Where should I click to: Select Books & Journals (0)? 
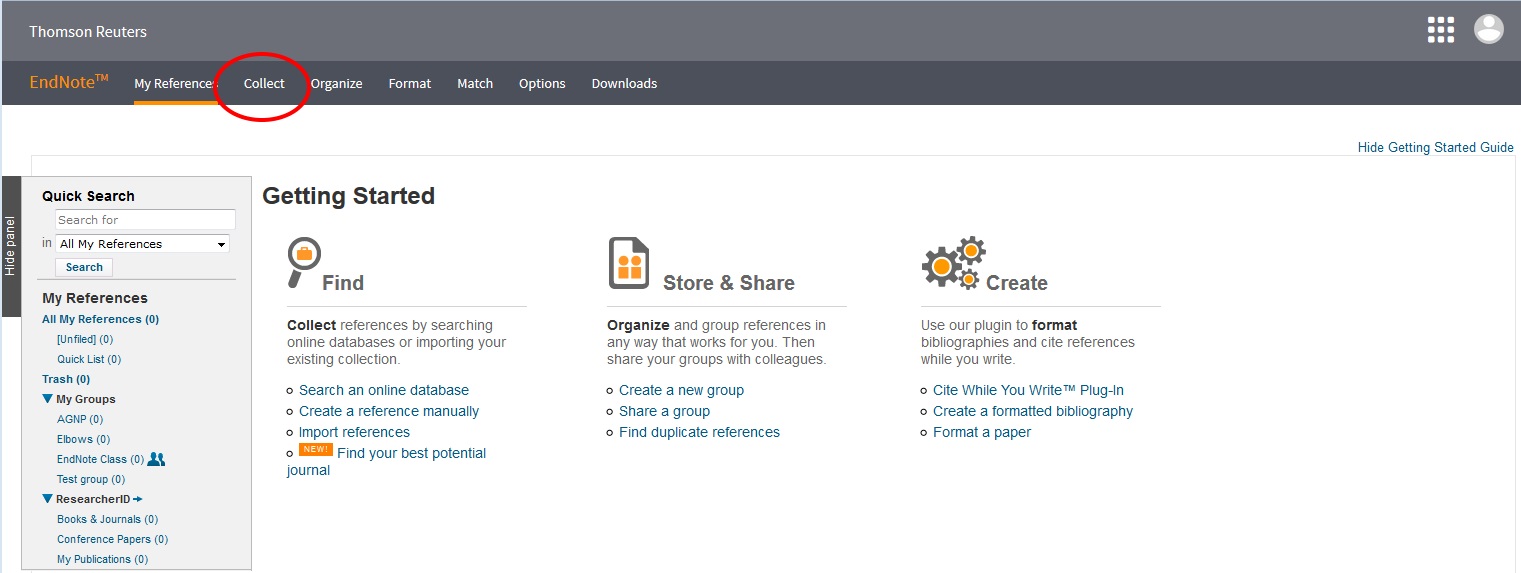coord(107,519)
